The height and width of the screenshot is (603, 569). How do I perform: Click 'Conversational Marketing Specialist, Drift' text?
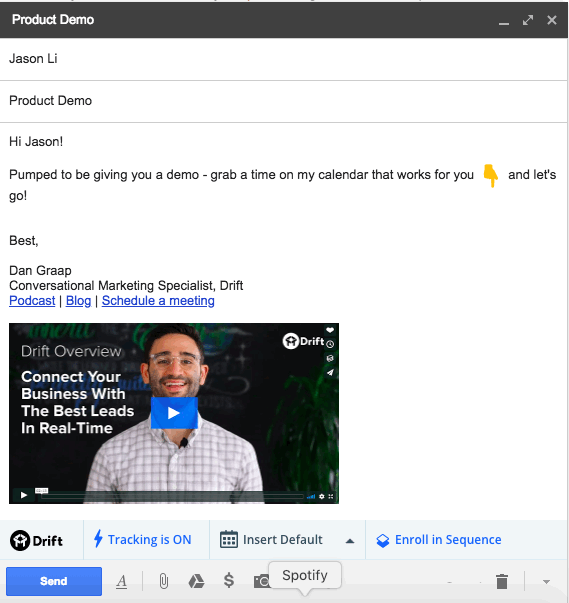click(126, 285)
